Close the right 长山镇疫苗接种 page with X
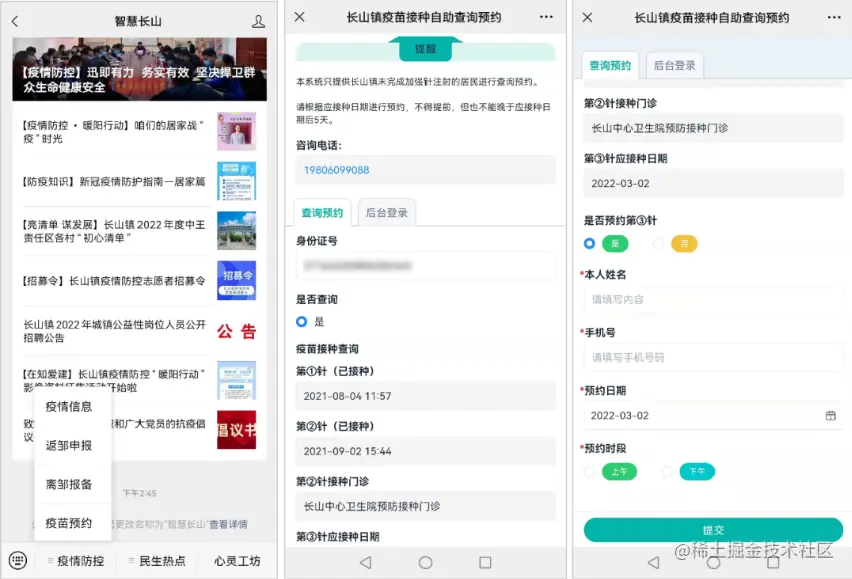852x579 pixels. tap(587, 17)
